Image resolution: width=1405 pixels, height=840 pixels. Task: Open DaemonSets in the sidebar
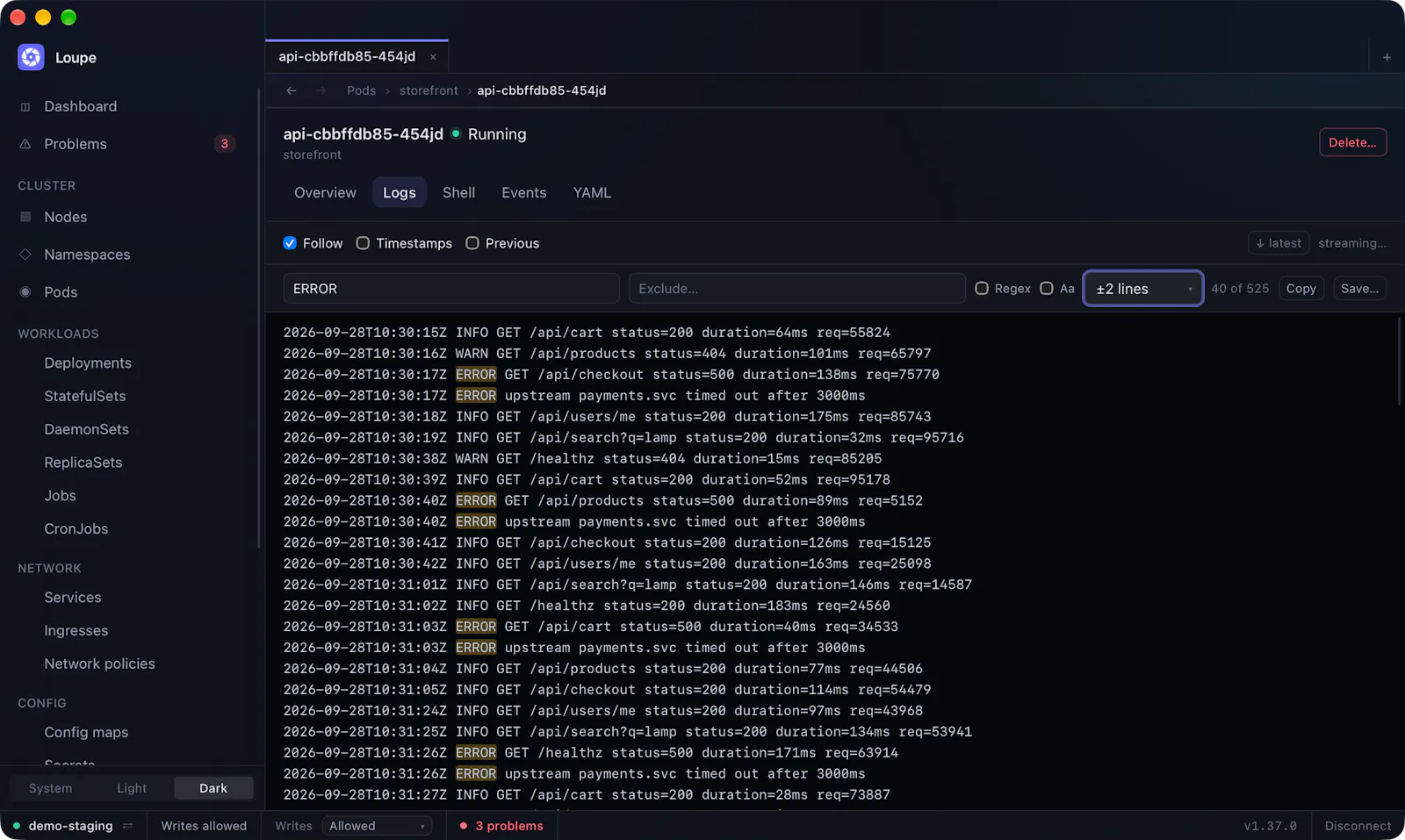pyautogui.click(x=86, y=429)
